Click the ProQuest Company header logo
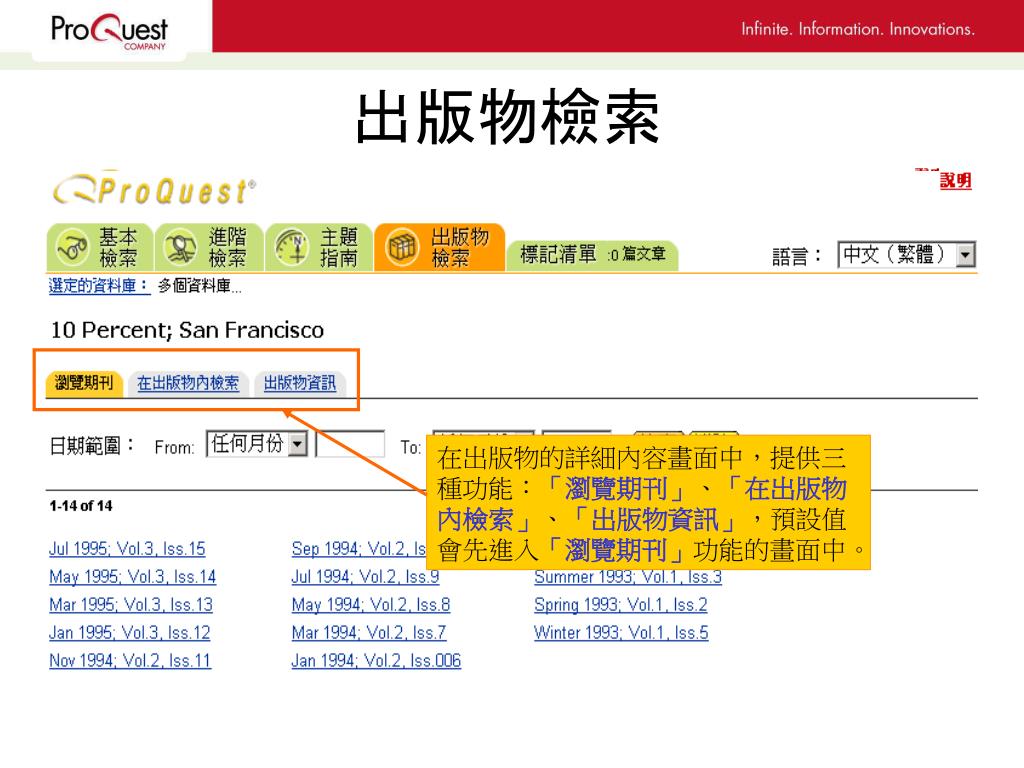 110,31
